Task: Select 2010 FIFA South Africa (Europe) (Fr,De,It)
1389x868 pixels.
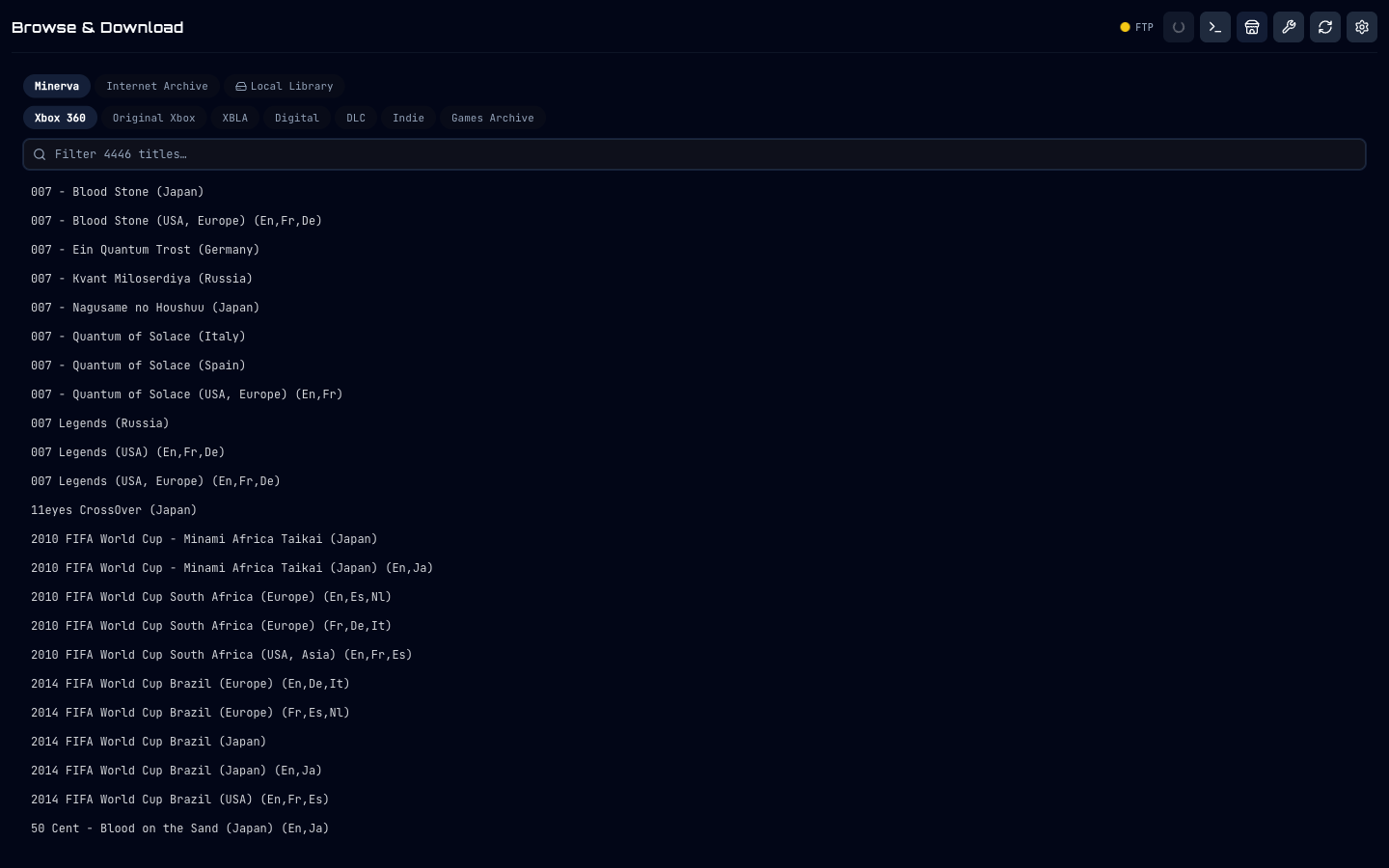Action: 694,626
